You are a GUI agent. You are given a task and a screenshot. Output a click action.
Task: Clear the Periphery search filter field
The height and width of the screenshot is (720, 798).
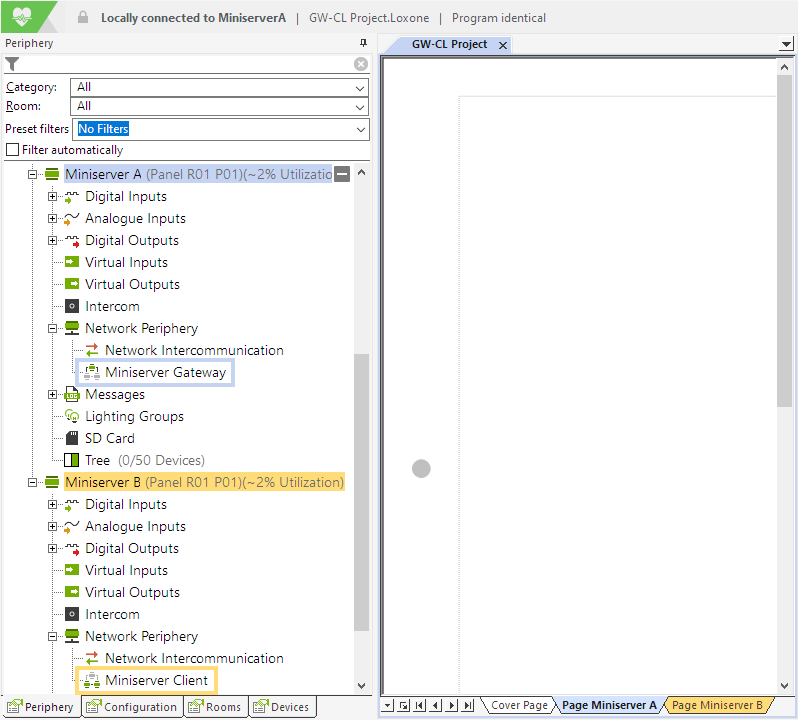coord(361,64)
